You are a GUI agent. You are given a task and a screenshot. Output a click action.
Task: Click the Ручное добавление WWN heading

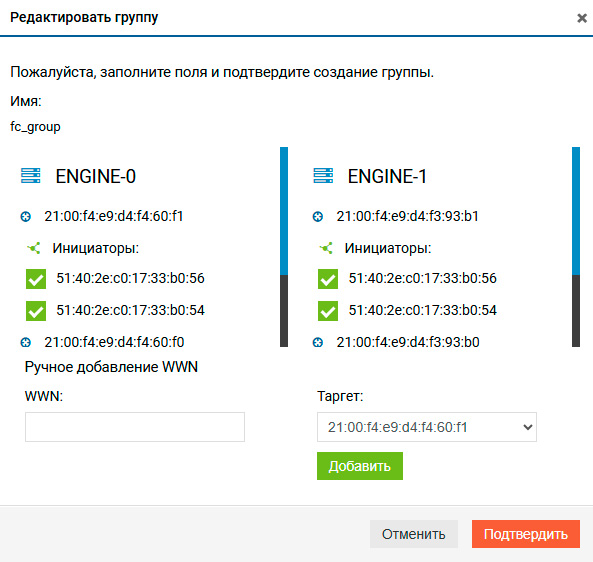click(111, 367)
